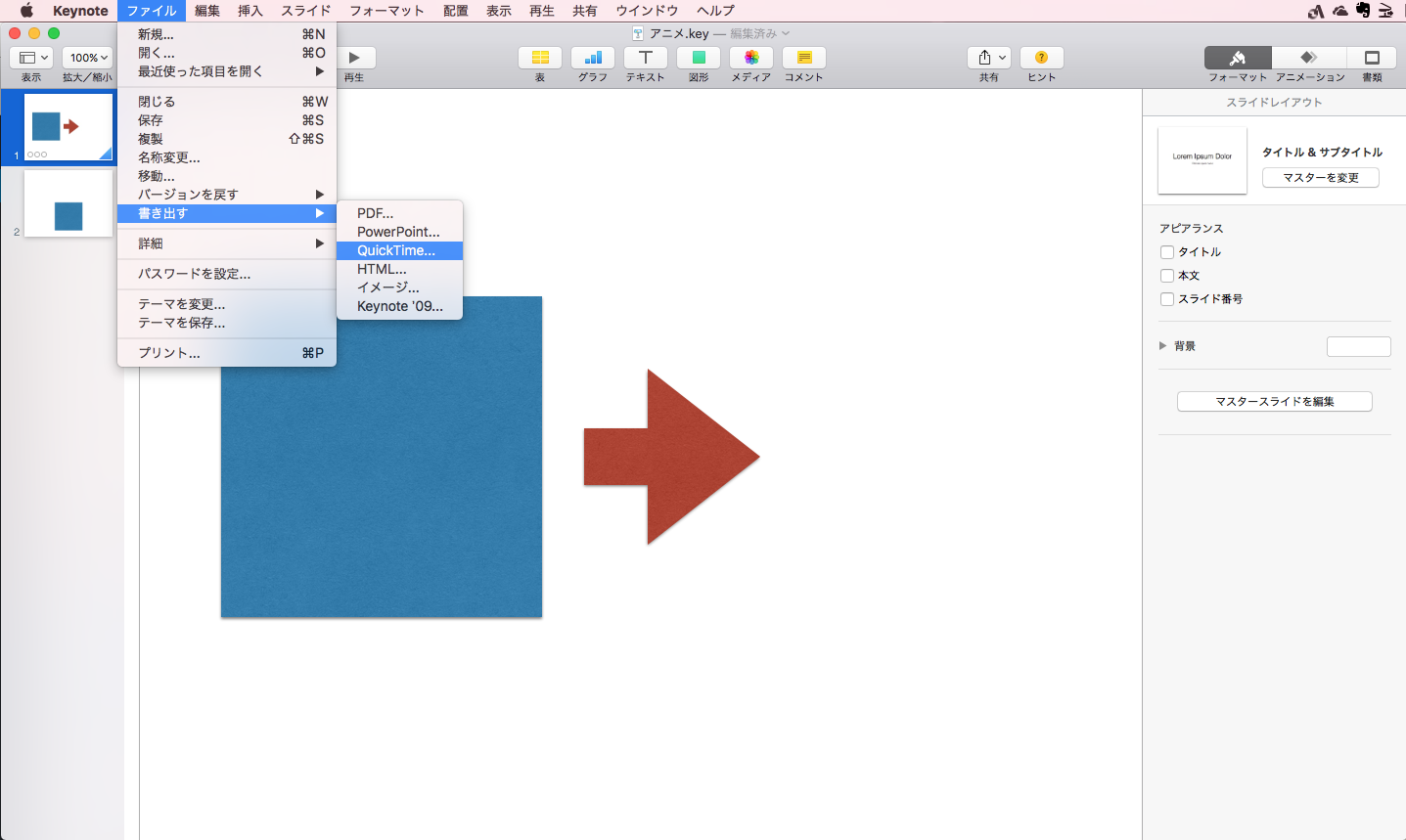Click the マスターを変更 button

click(x=1320, y=178)
